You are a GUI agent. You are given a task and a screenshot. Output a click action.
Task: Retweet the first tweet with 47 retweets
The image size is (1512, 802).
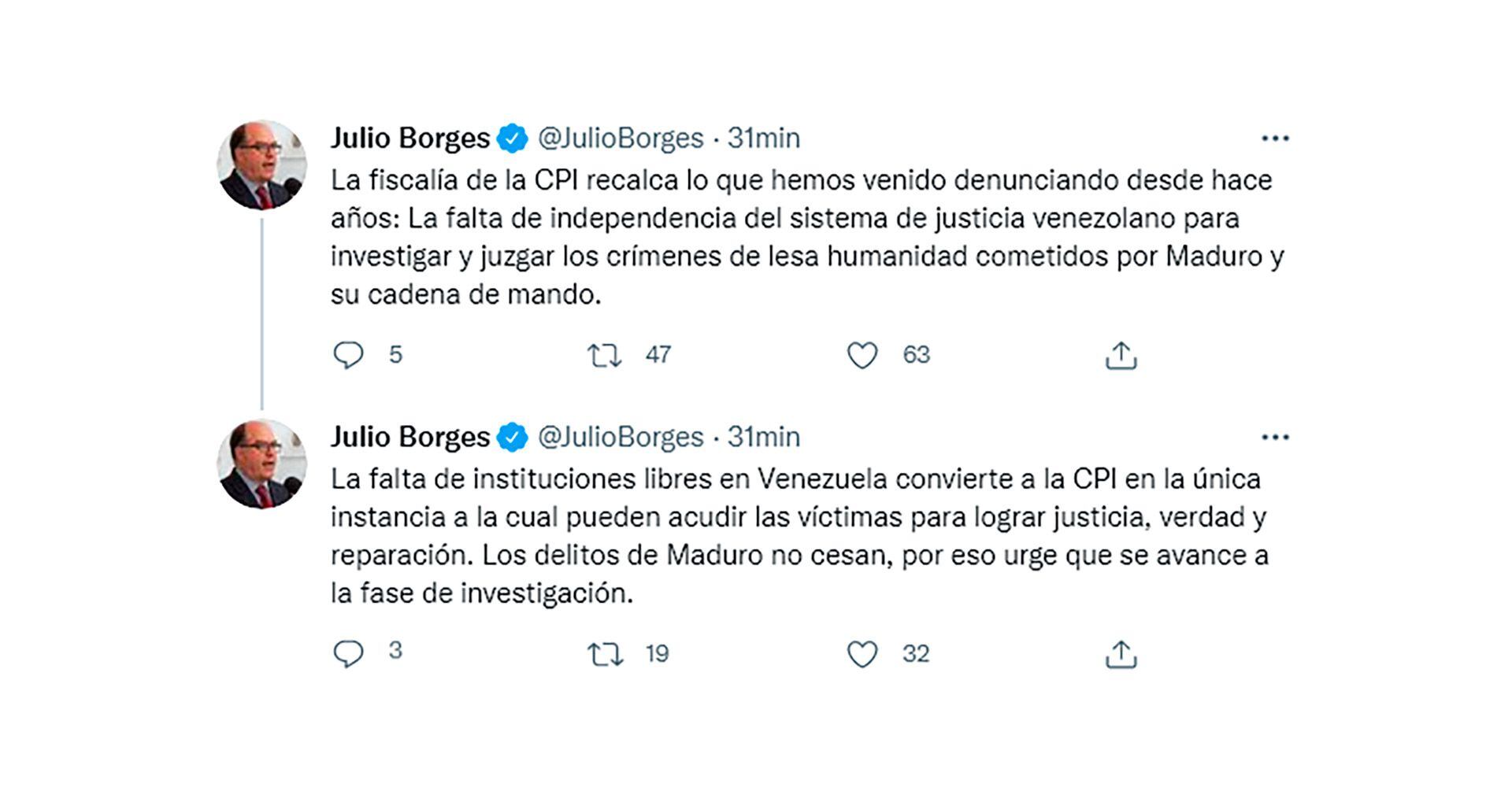(605, 356)
